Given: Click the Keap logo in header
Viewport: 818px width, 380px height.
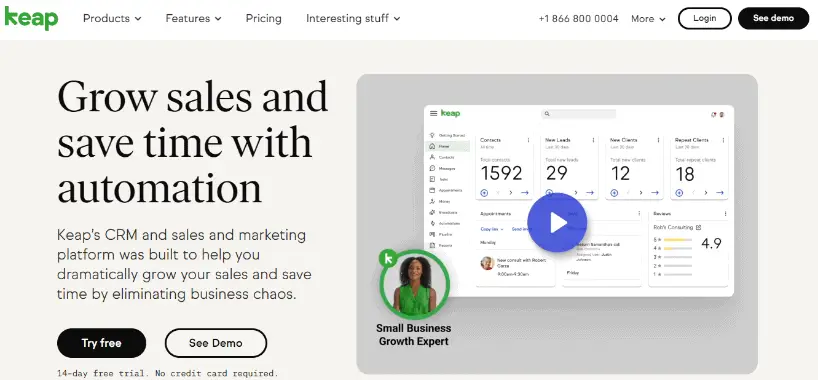Looking at the screenshot, I should [31, 18].
